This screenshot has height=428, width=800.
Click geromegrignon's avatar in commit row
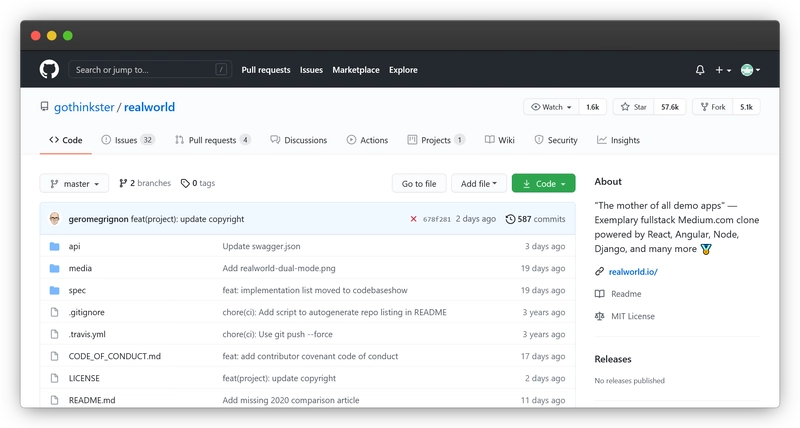click(x=55, y=219)
